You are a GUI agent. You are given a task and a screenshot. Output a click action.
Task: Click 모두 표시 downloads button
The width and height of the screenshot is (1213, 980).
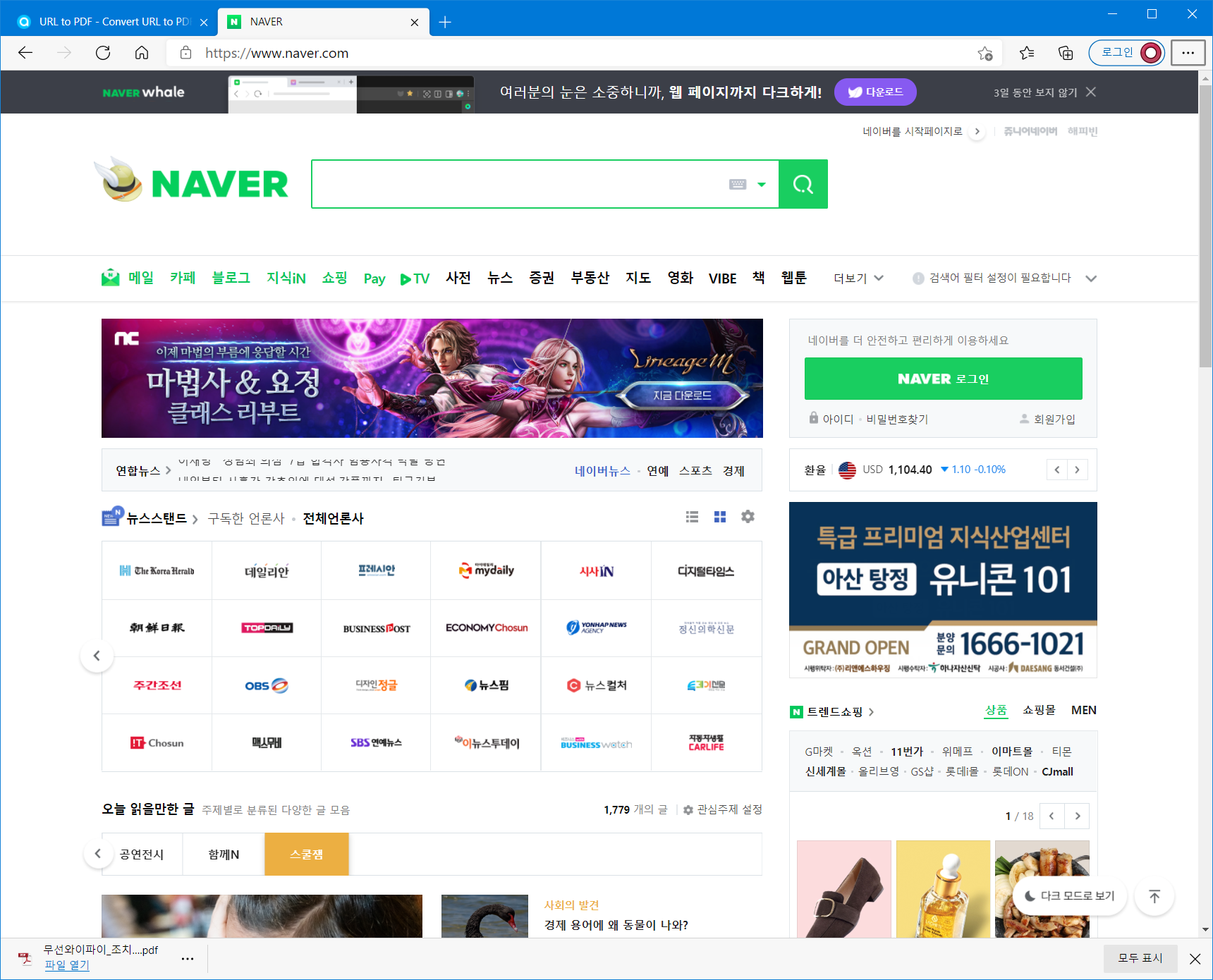tap(1140, 958)
